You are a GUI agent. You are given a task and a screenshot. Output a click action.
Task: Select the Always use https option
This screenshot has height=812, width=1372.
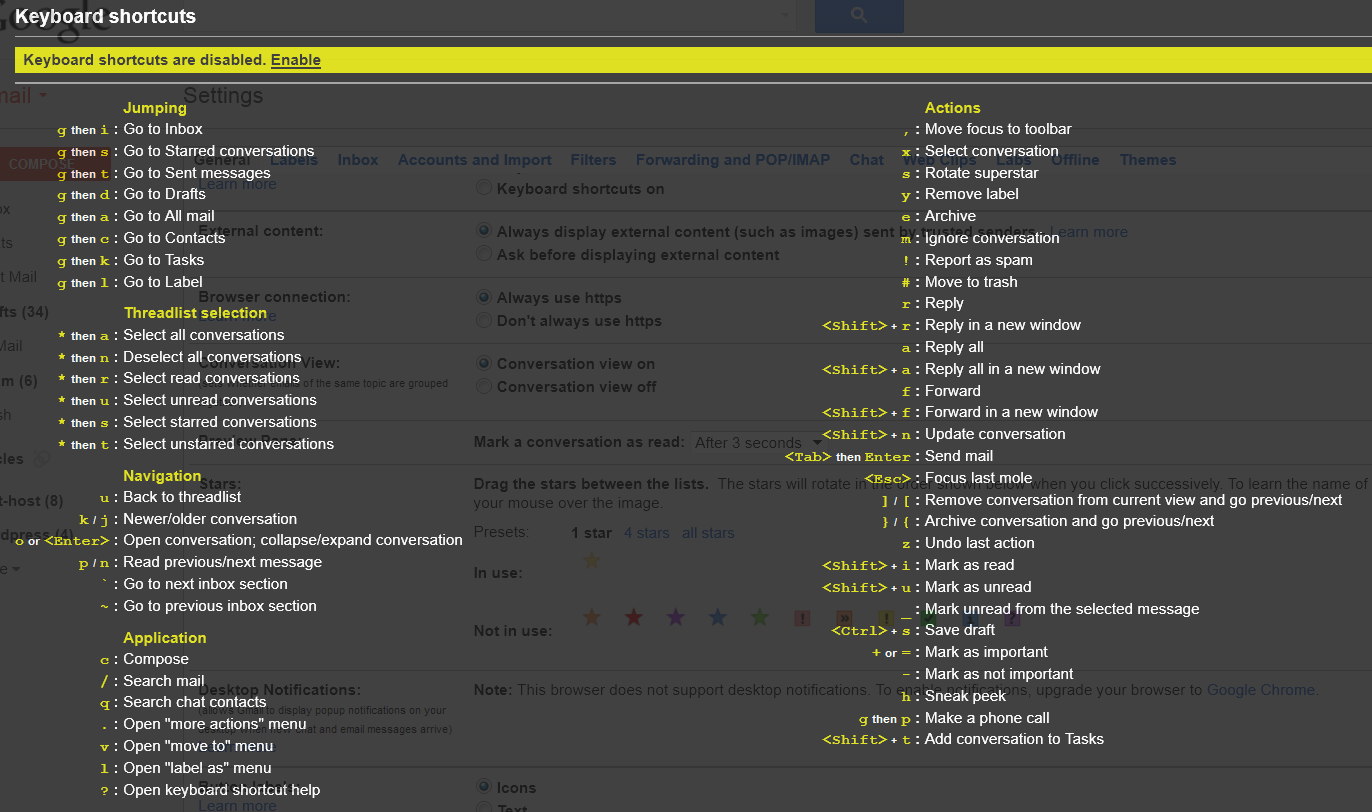(x=484, y=297)
